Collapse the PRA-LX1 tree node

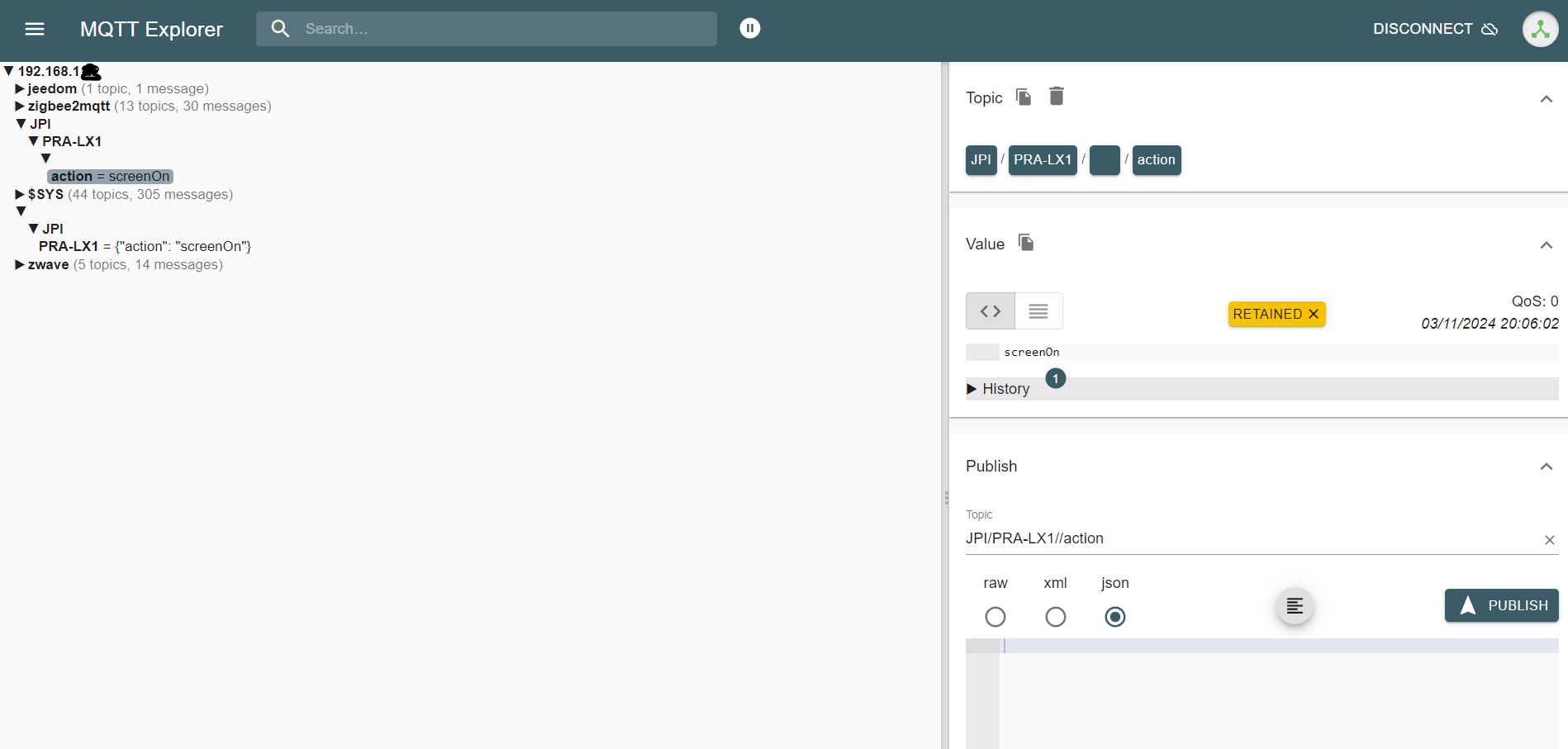[34, 141]
